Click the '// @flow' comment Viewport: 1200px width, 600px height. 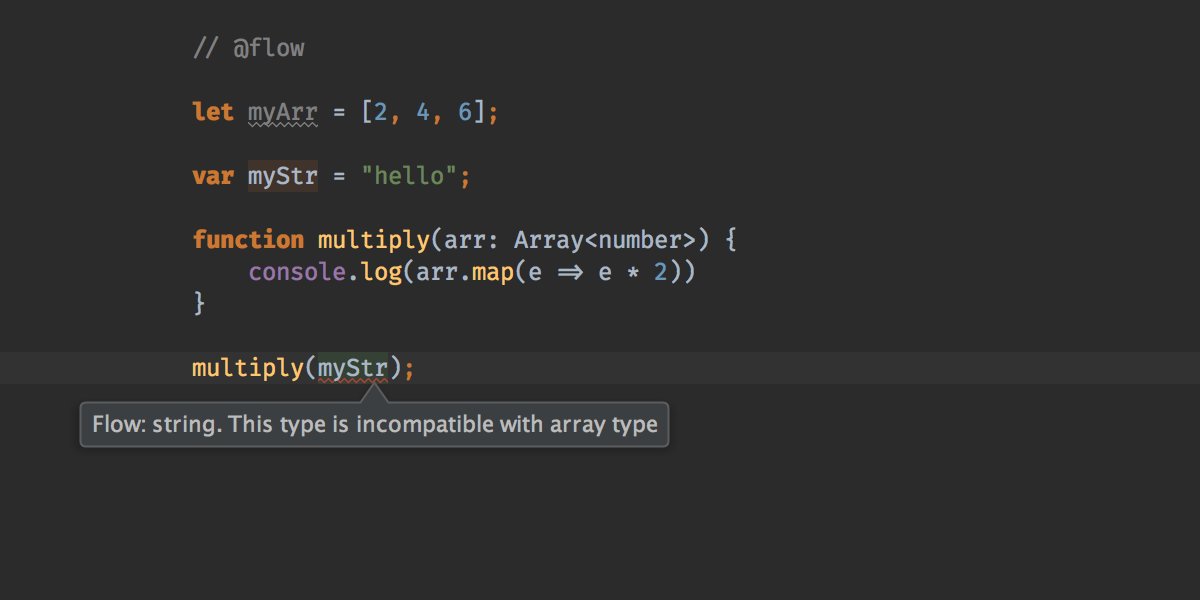click(248, 48)
